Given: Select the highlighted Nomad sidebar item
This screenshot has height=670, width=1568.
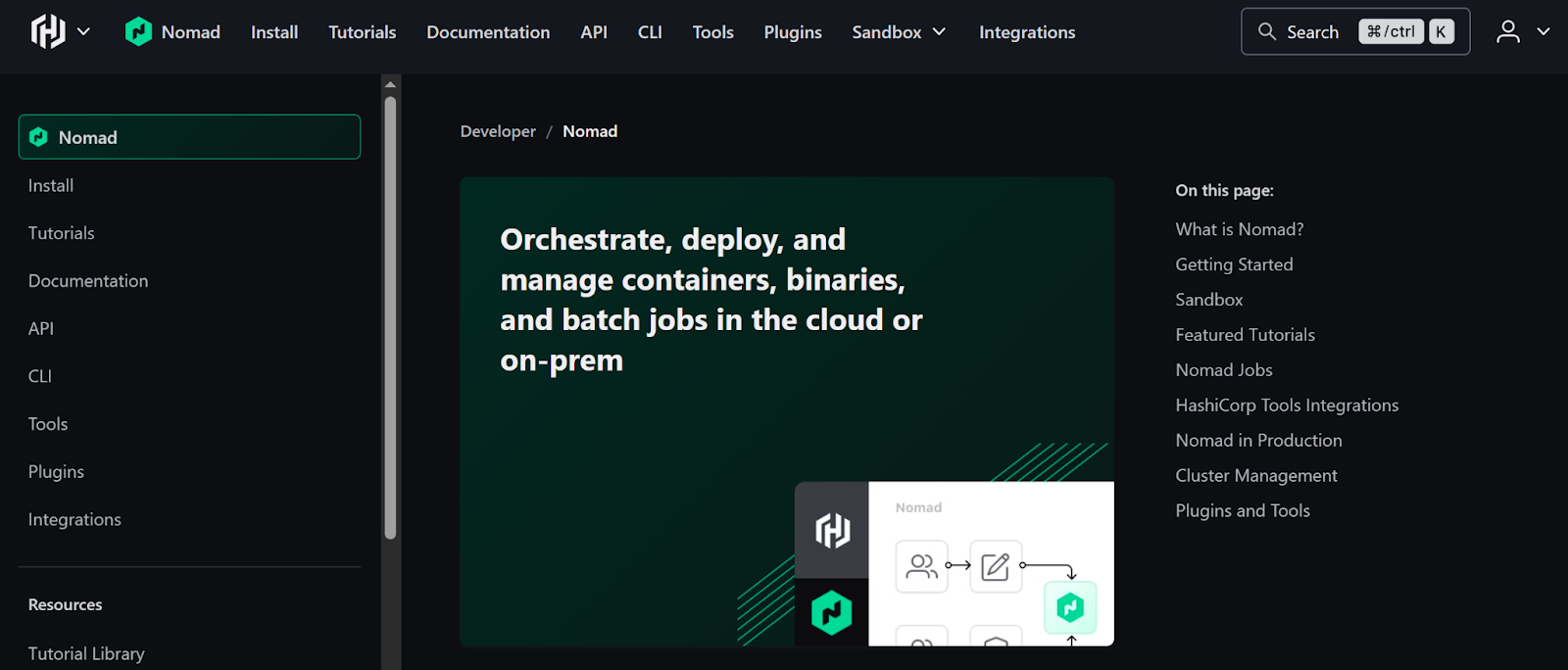Looking at the screenshot, I should 189,137.
